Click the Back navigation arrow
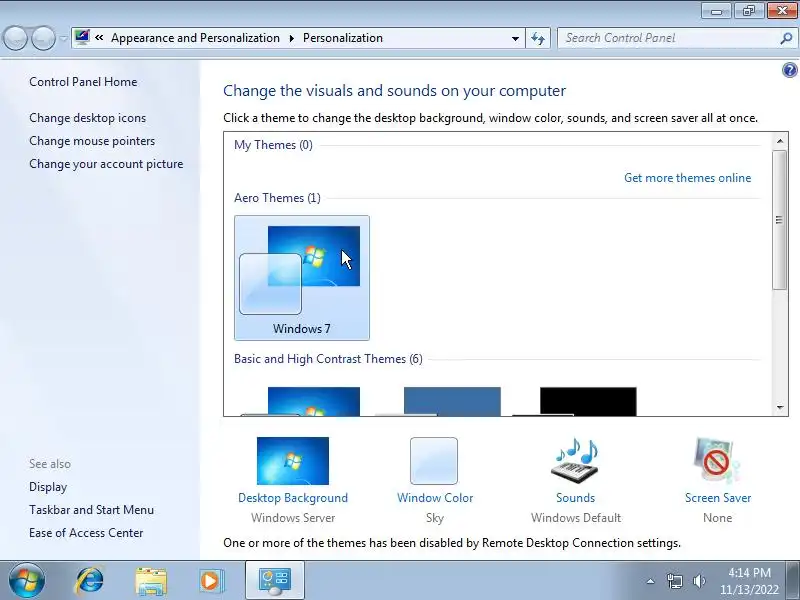 click(x=15, y=38)
